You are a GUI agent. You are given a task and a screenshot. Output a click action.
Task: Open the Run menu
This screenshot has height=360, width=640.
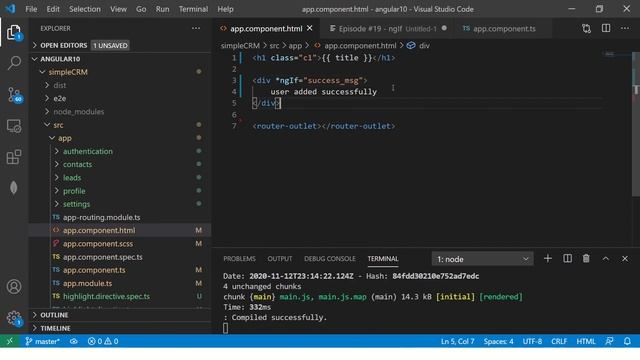click(x=162, y=9)
